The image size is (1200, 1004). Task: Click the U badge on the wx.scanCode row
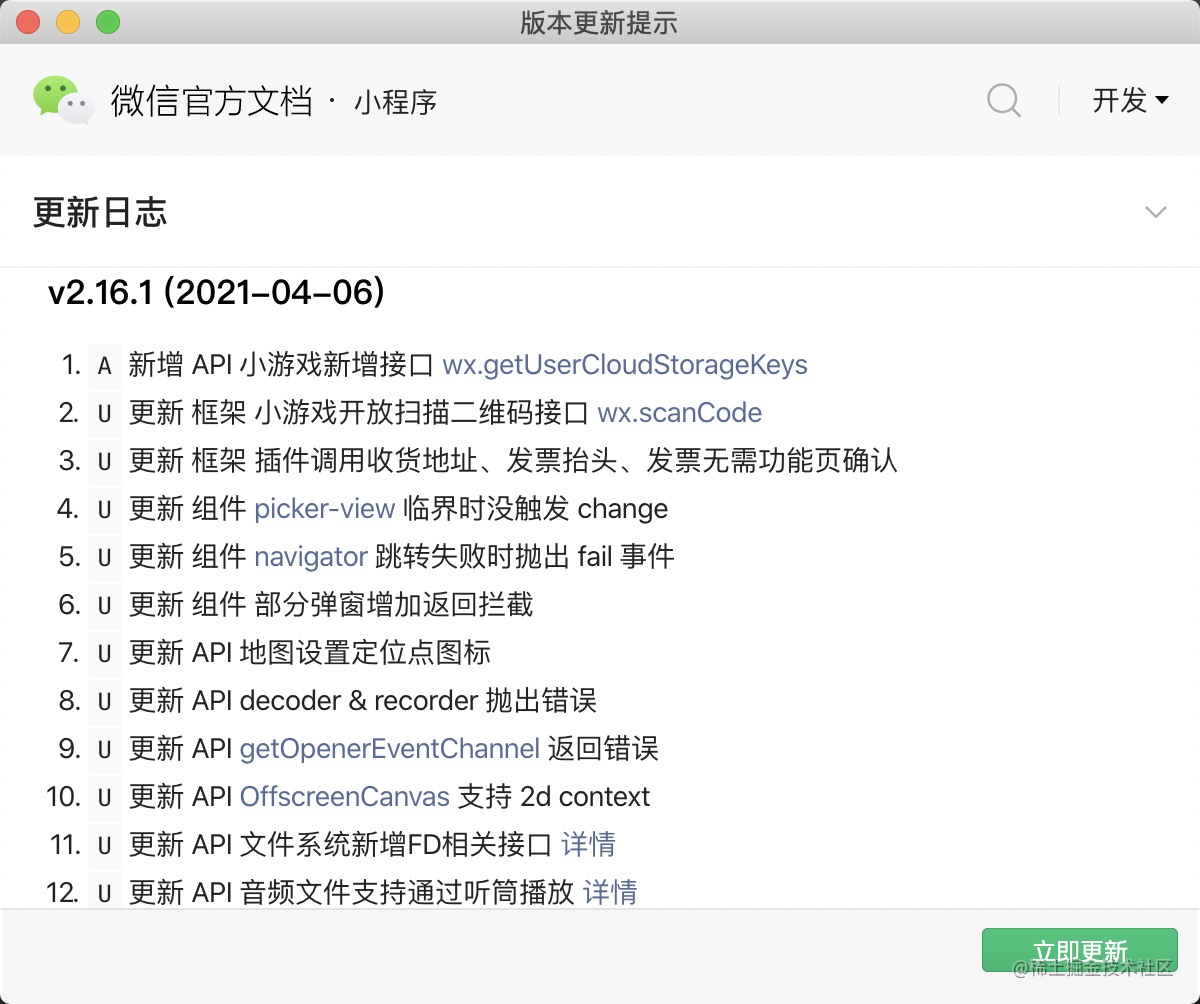105,414
